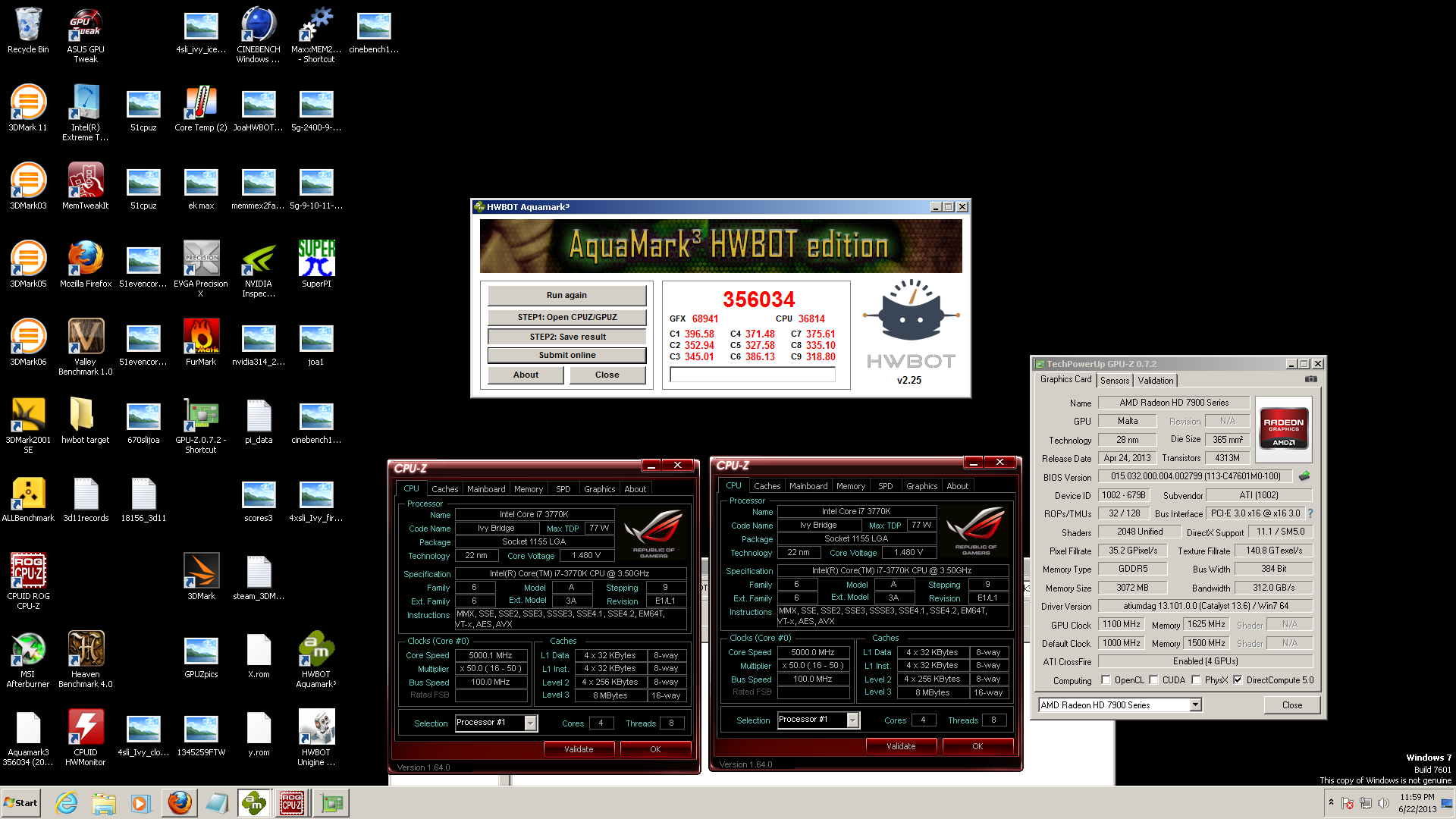Click Run again in Aquamark

tap(566, 295)
